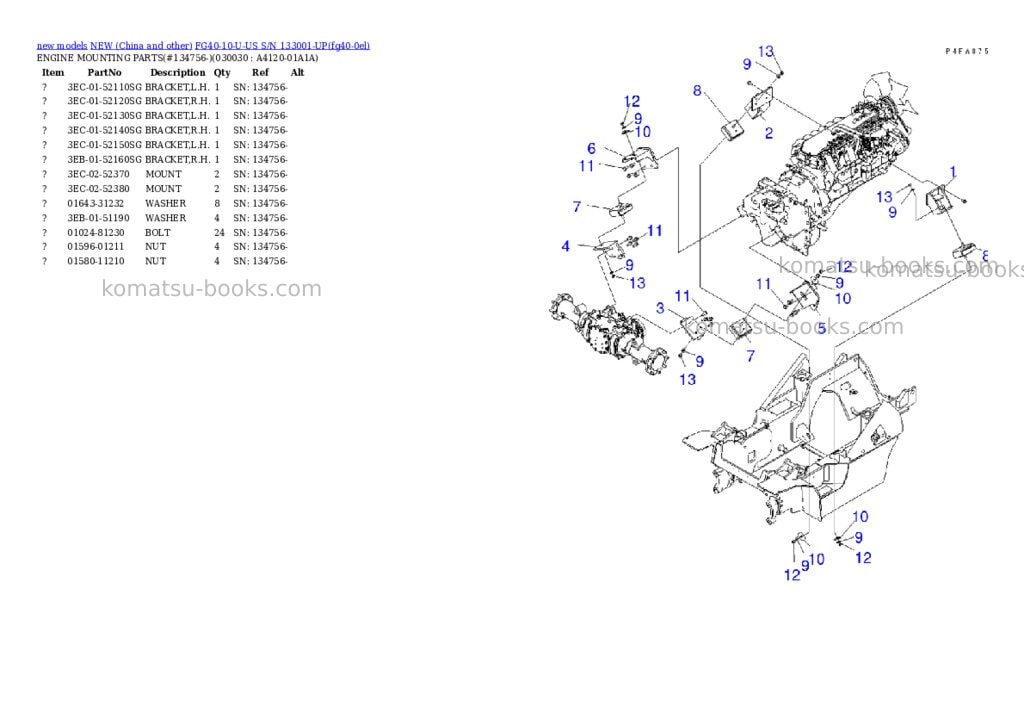The image size is (1024, 725).
Task: Open the "NEW (China and other)" link
Action: 141,46
